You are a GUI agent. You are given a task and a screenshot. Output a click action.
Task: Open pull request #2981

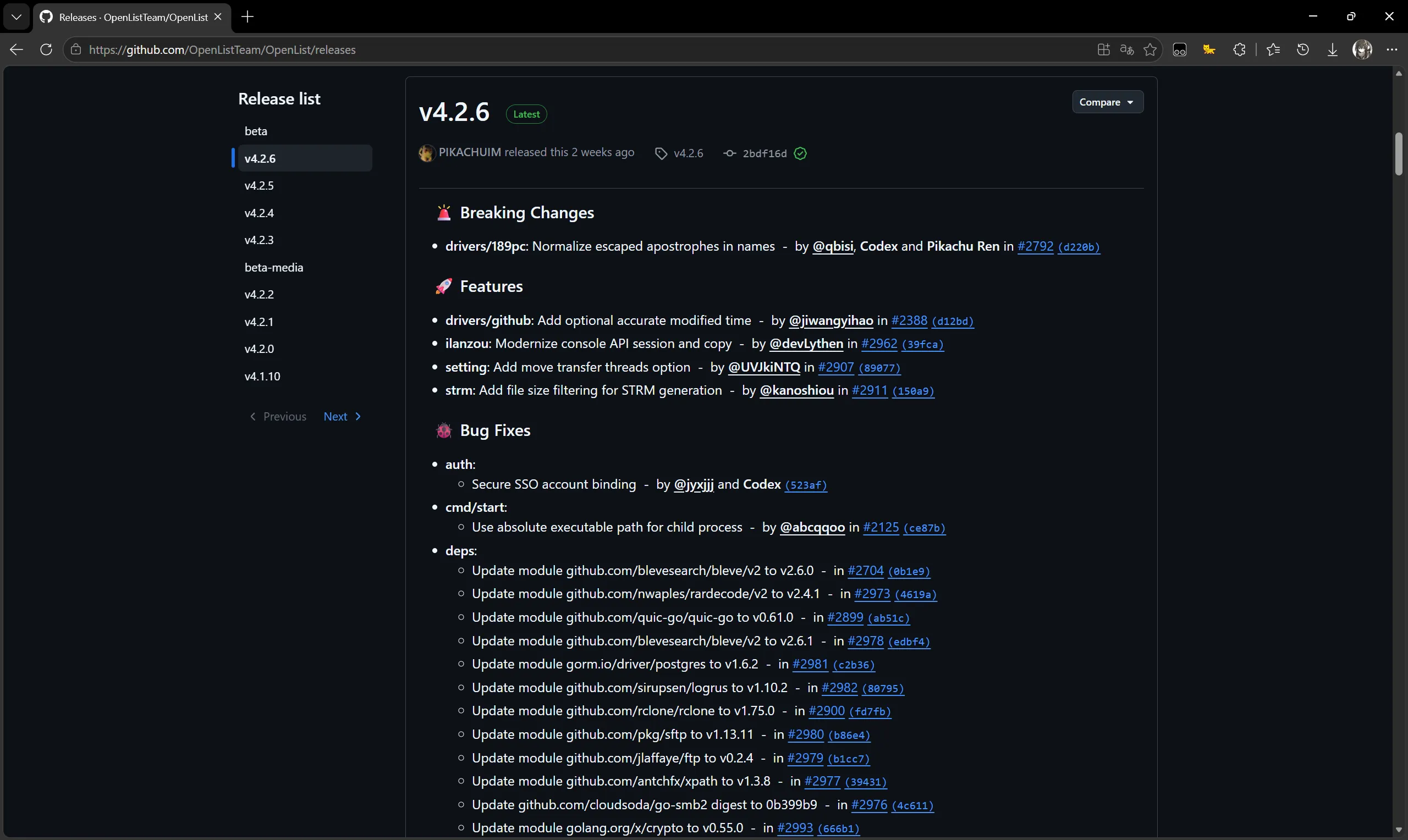click(x=810, y=664)
